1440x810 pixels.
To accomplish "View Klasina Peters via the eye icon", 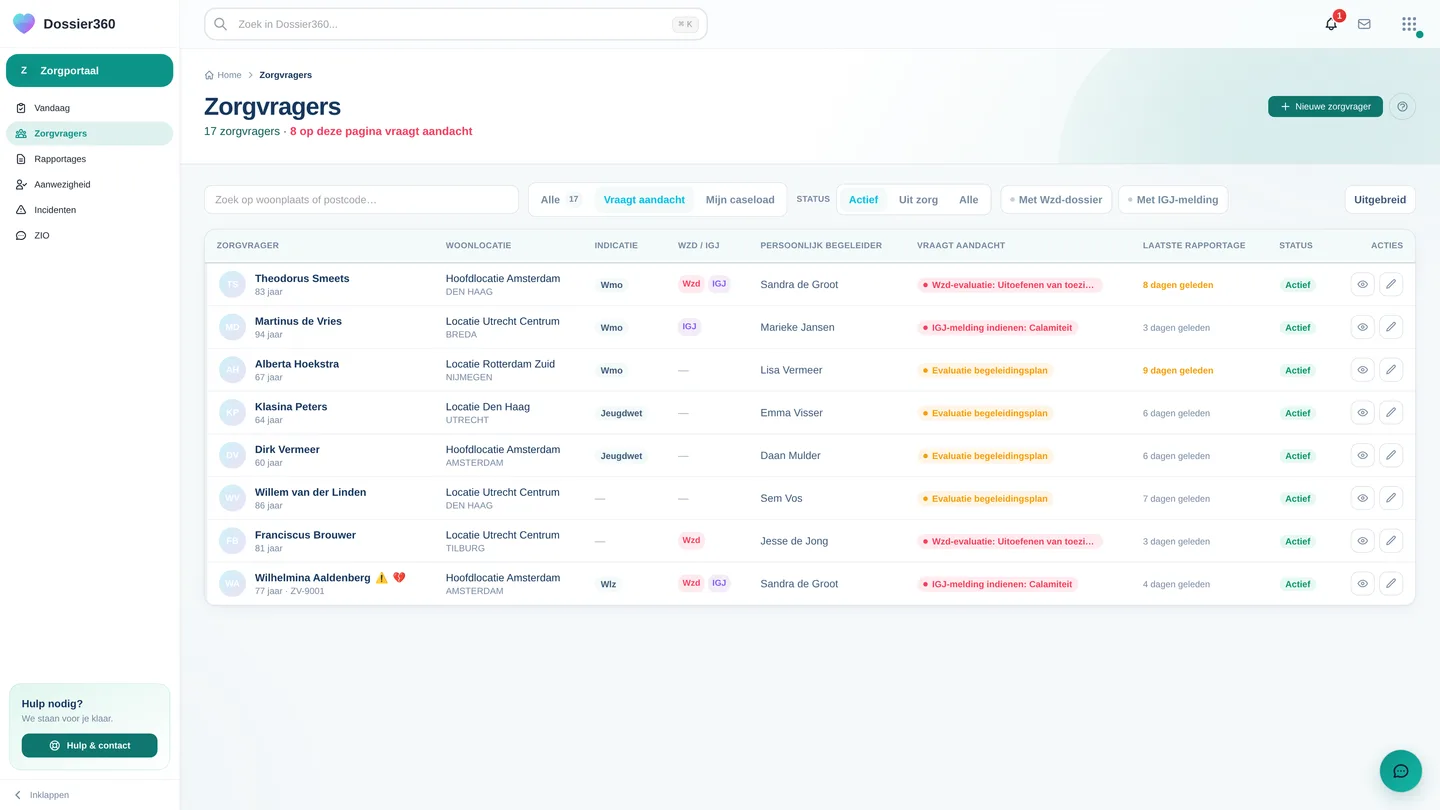I will (1362, 413).
